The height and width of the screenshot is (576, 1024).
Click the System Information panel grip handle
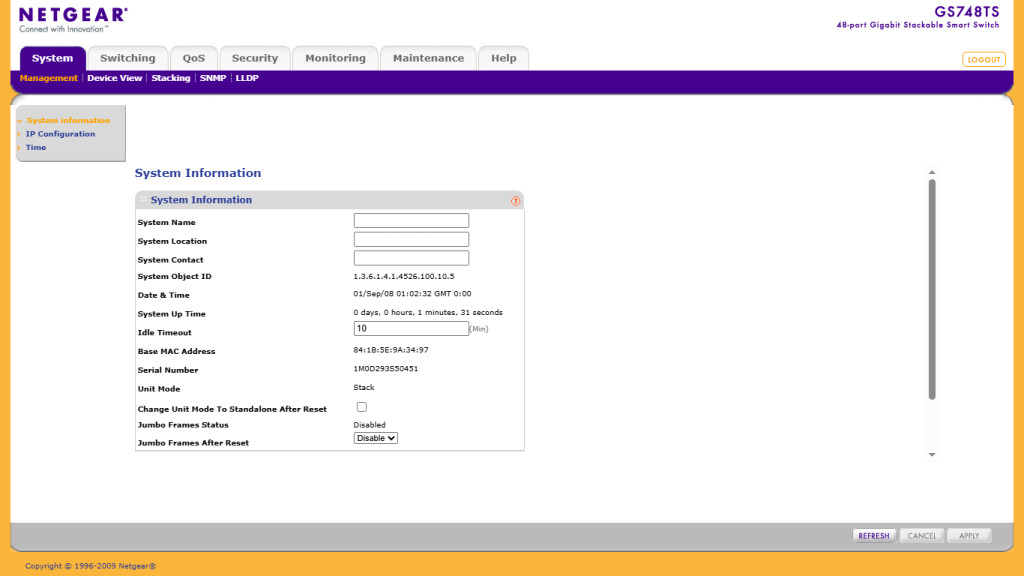[x=143, y=200]
